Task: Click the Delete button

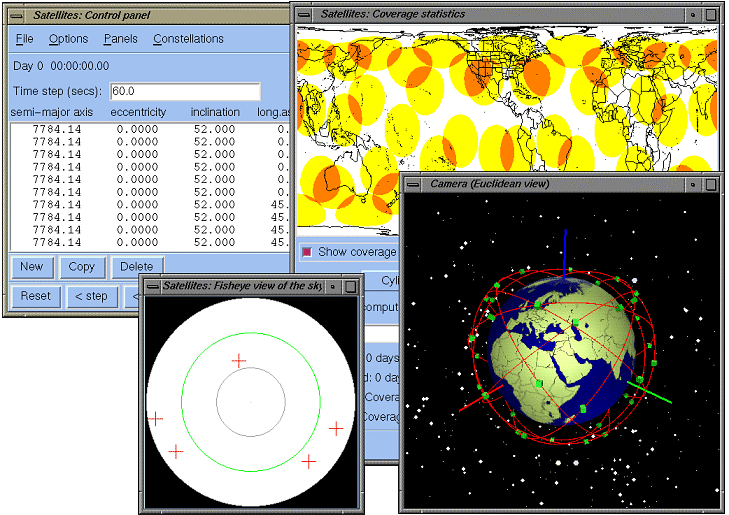Action: coord(137,267)
